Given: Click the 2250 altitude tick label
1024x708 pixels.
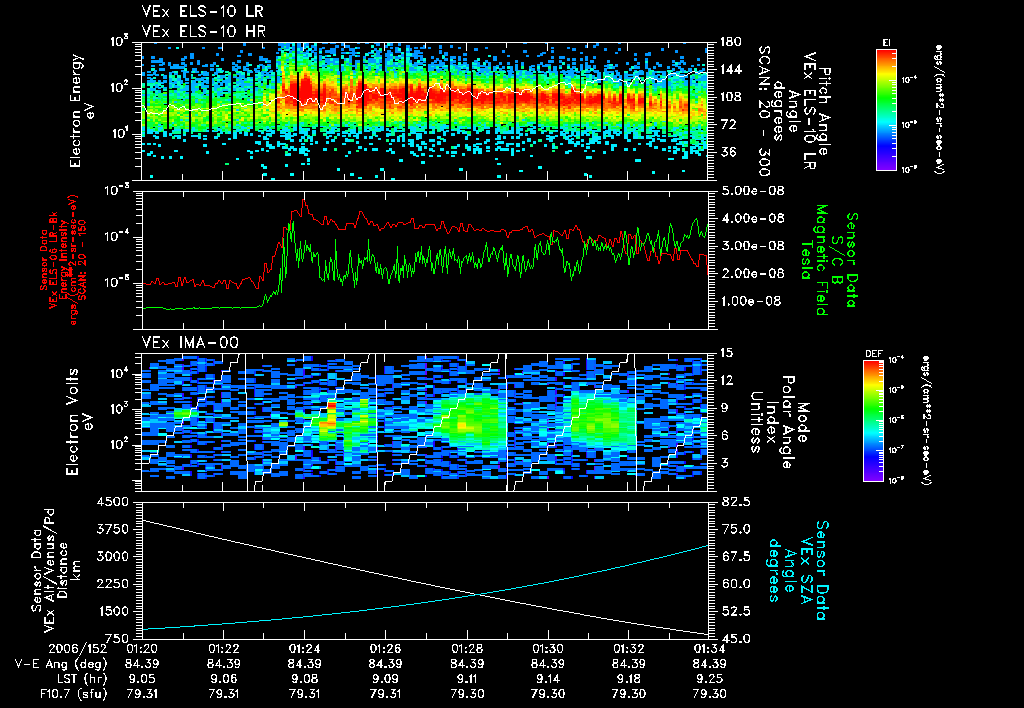Looking at the screenshot, I should pyautogui.click(x=112, y=584).
